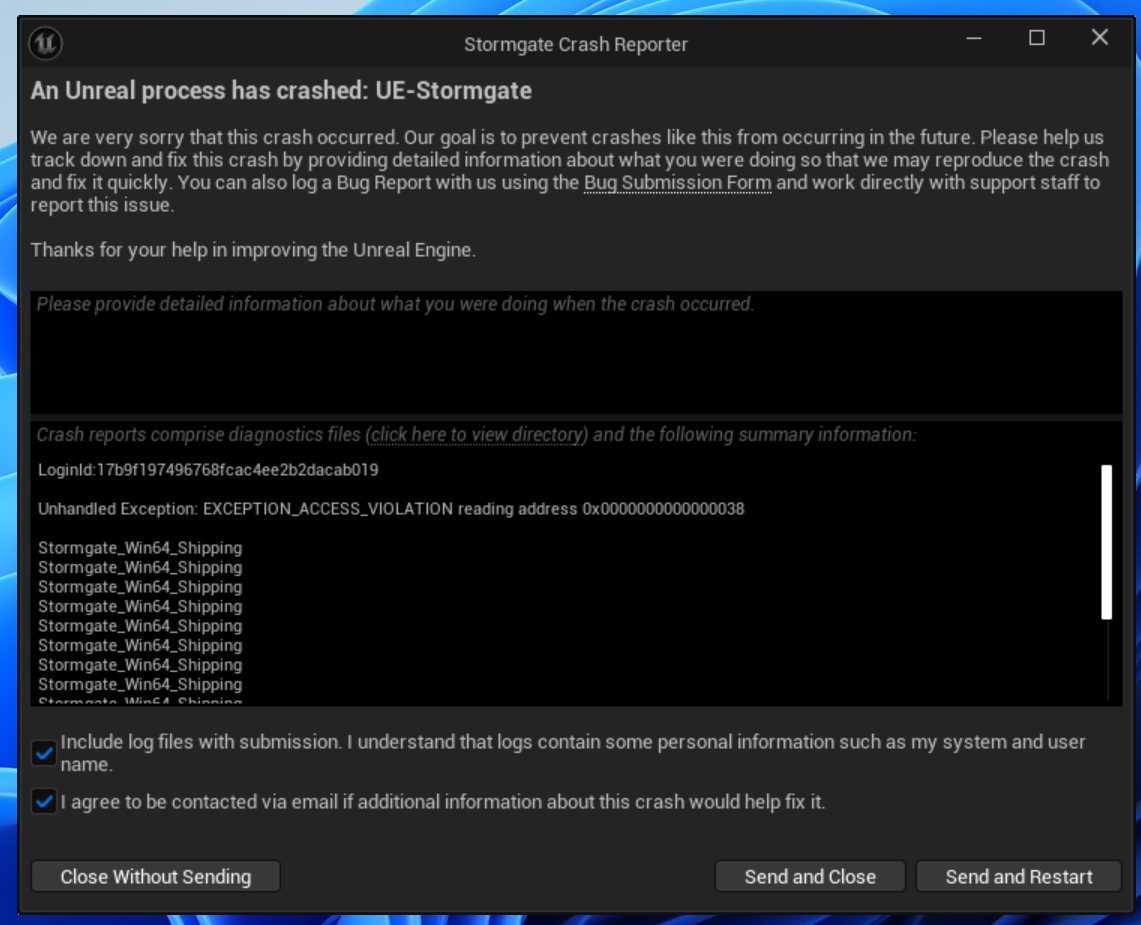Minimize the Stormgate Crash Reporter window

pos(975,38)
